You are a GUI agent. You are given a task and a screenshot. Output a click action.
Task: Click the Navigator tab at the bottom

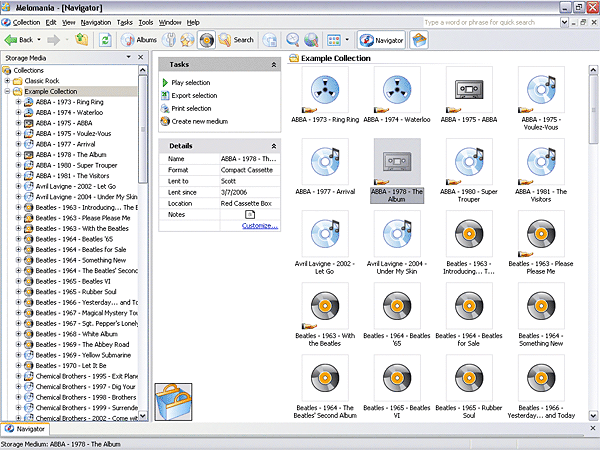[x=25, y=429]
